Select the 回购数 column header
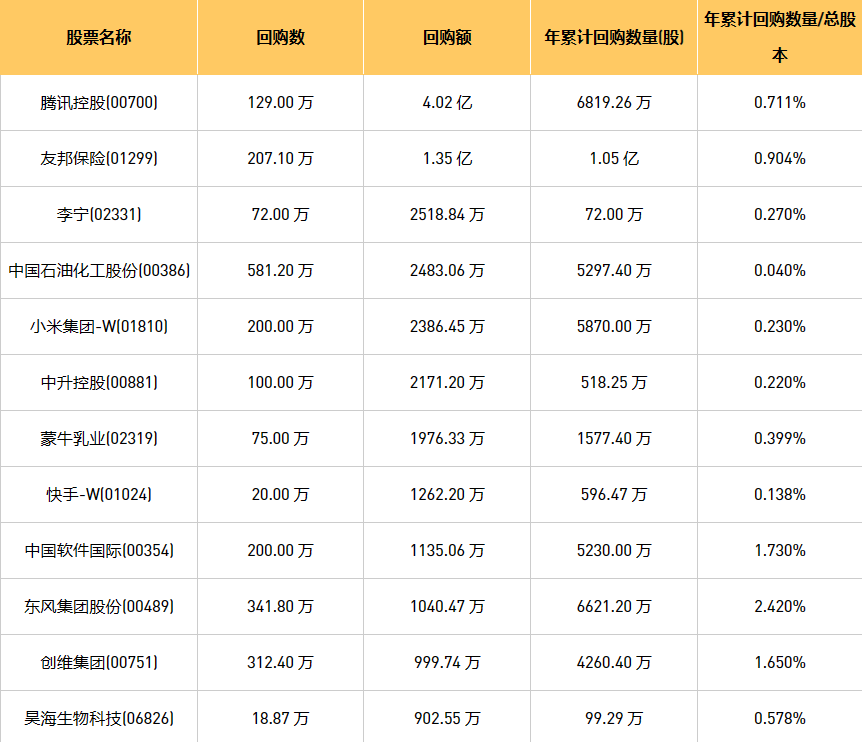The width and height of the screenshot is (862, 742). coord(280,37)
